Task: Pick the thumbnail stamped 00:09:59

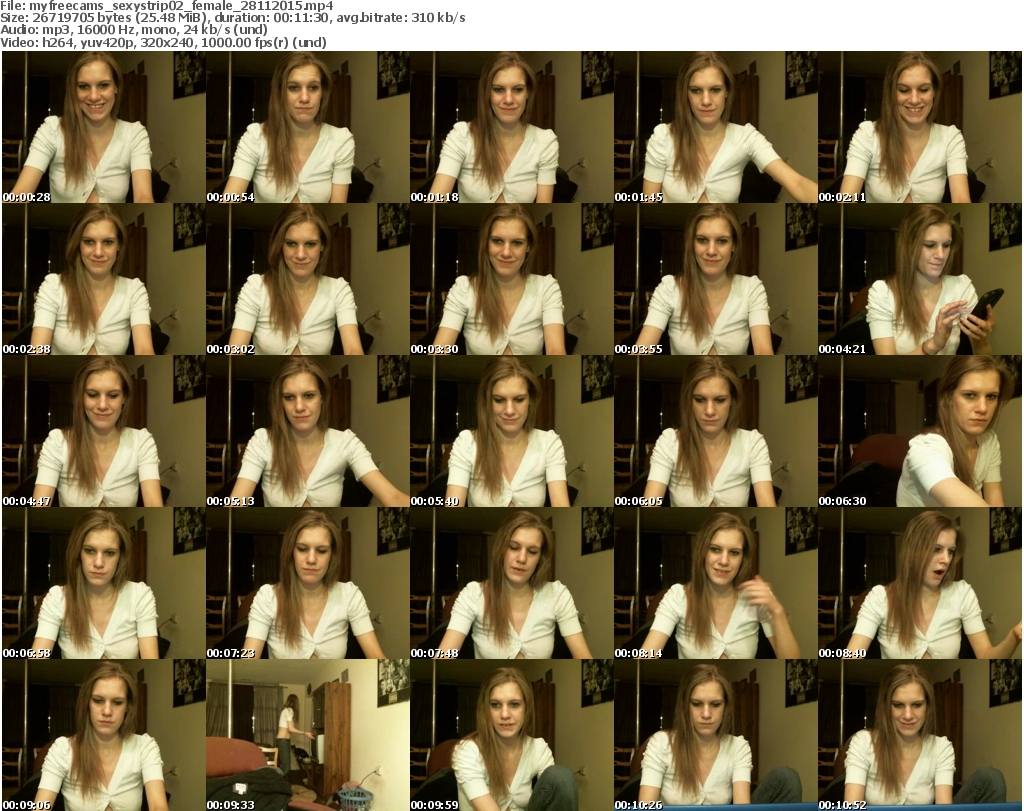Action: pos(511,735)
